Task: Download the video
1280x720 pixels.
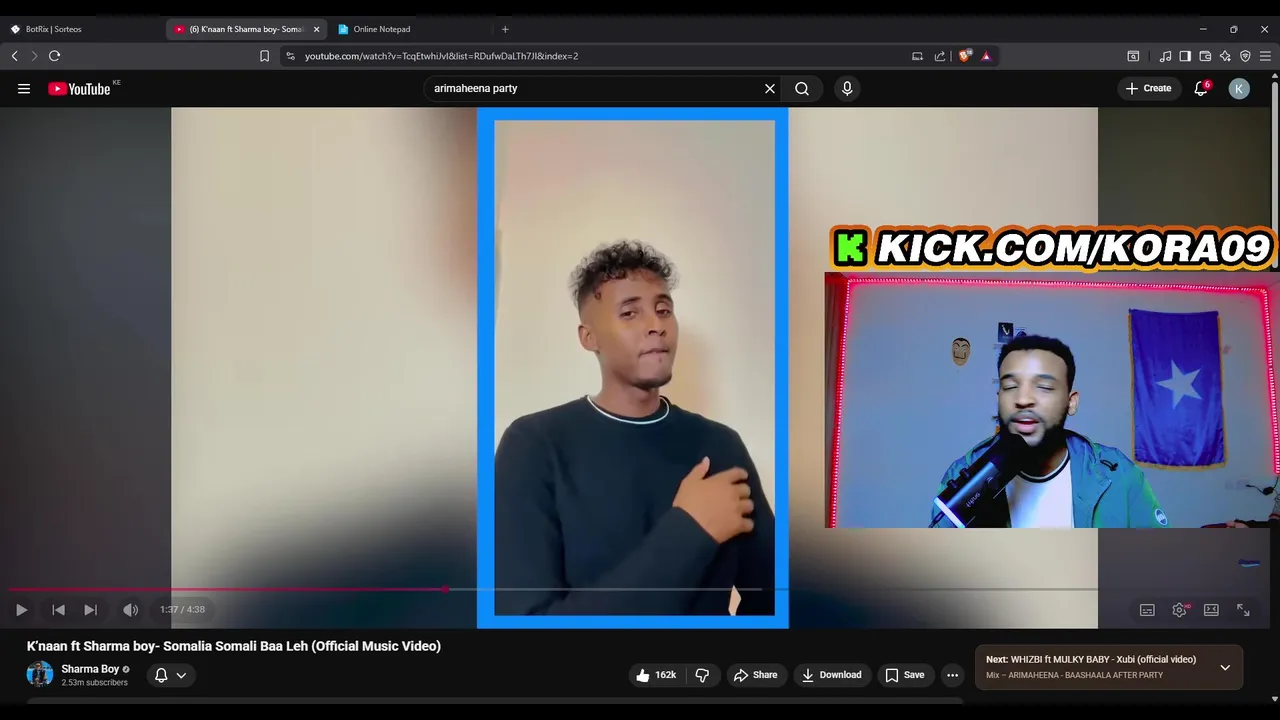Action: click(x=832, y=675)
